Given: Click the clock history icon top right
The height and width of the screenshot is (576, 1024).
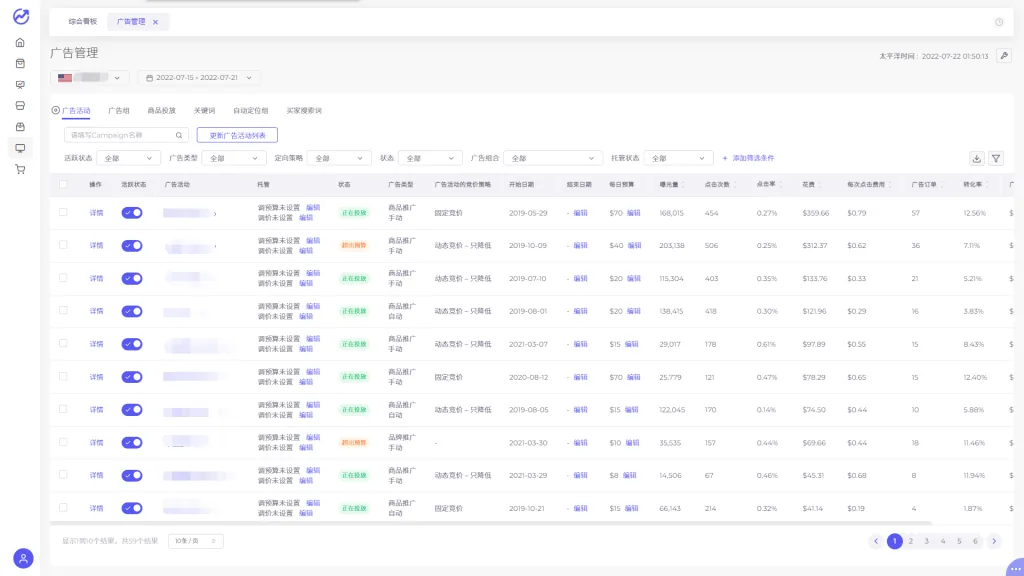Looking at the screenshot, I should pos(999,22).
